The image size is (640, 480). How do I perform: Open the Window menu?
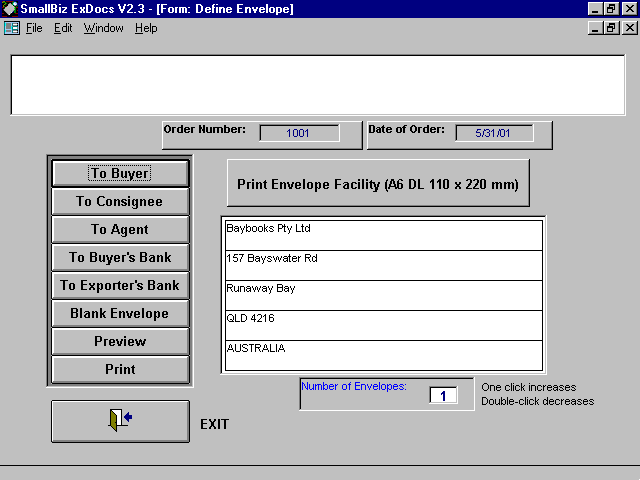[x=104, y=28]
